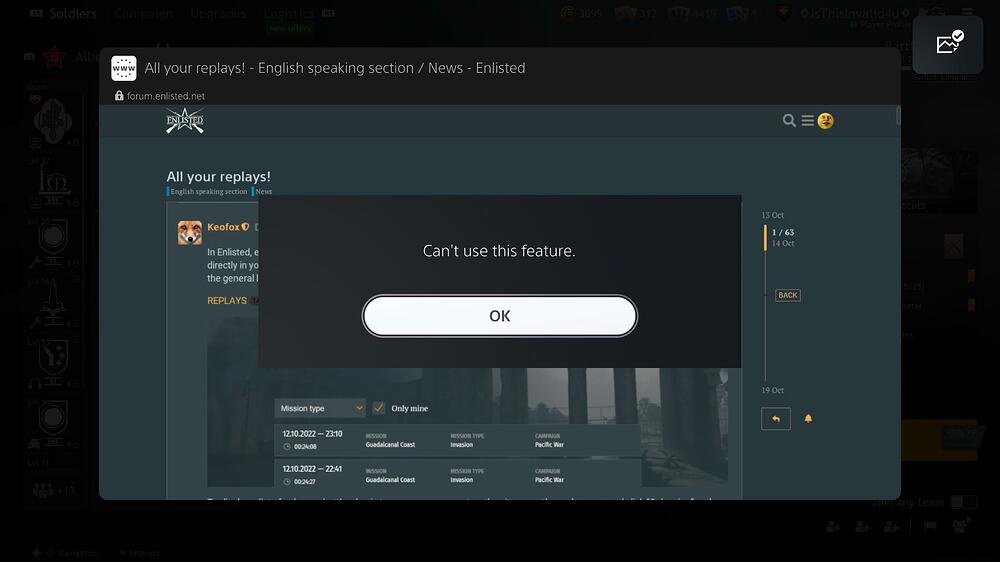Open the News category tag
Viewport: 1000px width, 562px height.
[x=263, y=191]
